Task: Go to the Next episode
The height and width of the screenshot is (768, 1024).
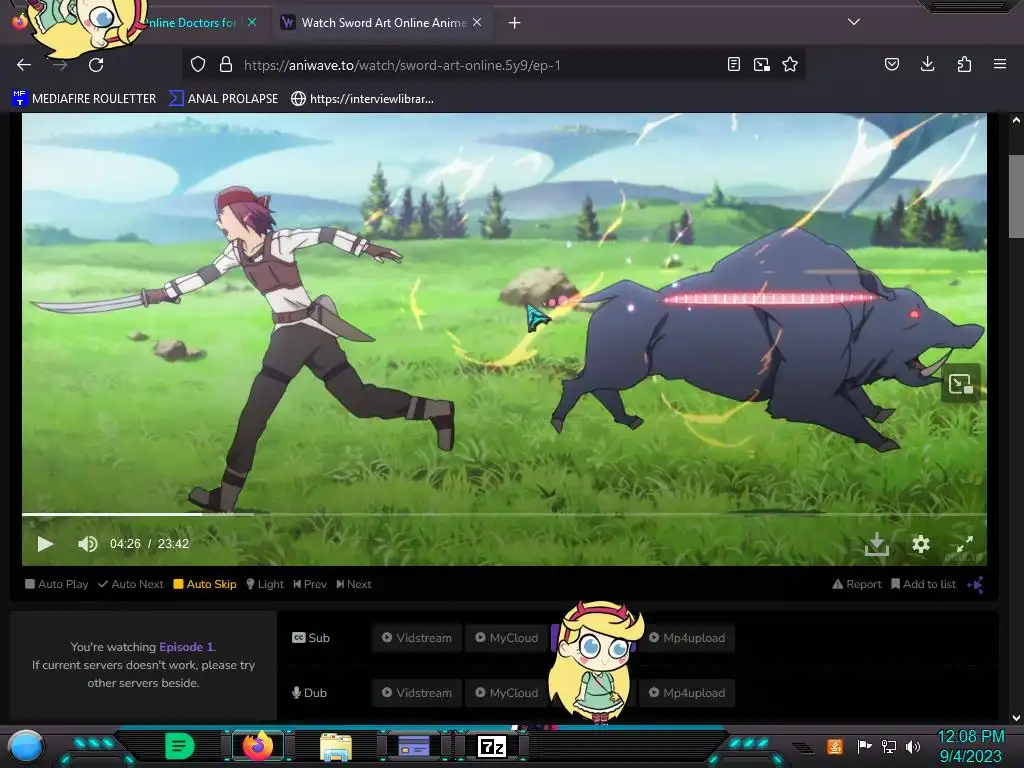Action: [x=354, y=584]
